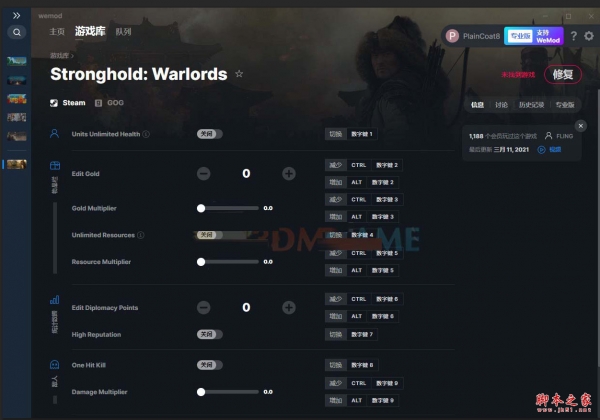The image size is (600, 420).
Task: Enable One Hit Kill toggle
Action: 209,365
